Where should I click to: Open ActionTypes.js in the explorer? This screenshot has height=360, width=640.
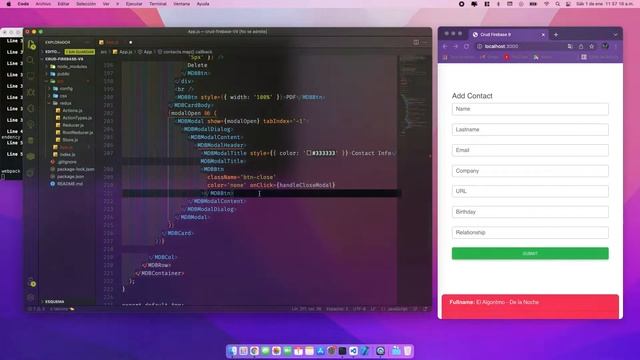click(x=77, y=118)
